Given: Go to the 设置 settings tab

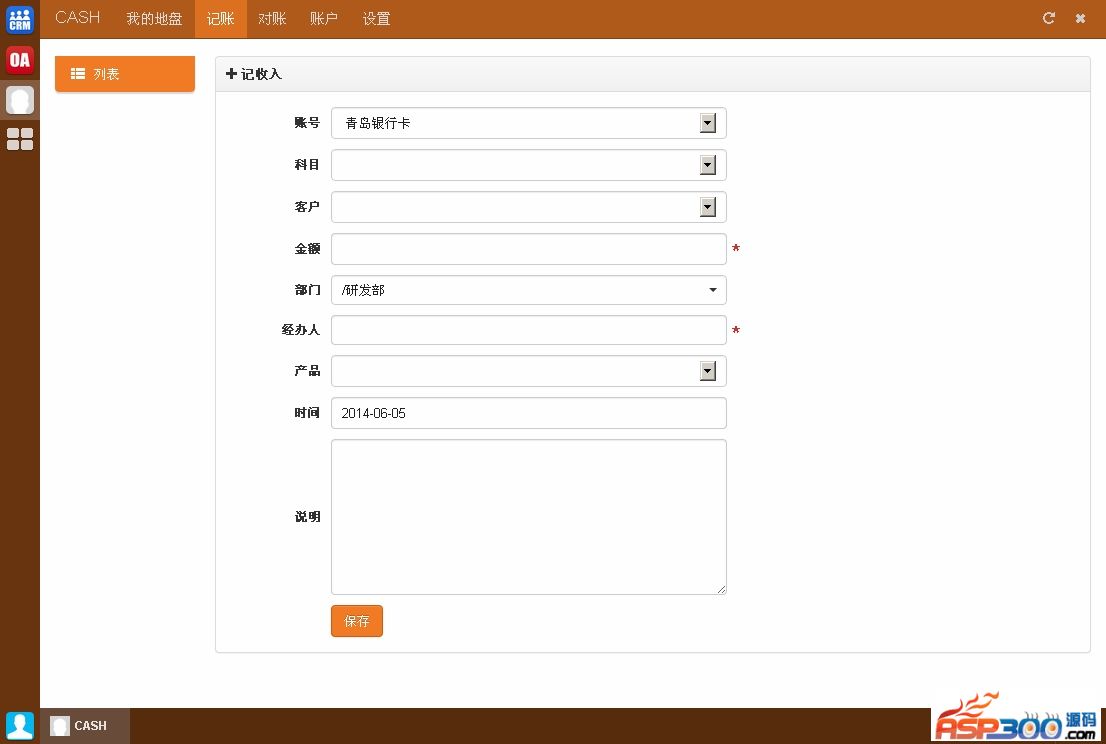Looking at the screenshot, I should point(376,19).
